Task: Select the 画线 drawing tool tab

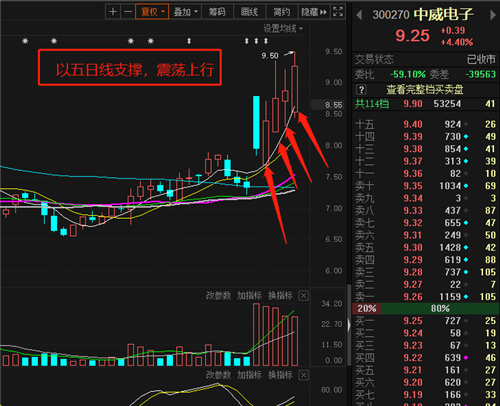Action: pos(249,12)
